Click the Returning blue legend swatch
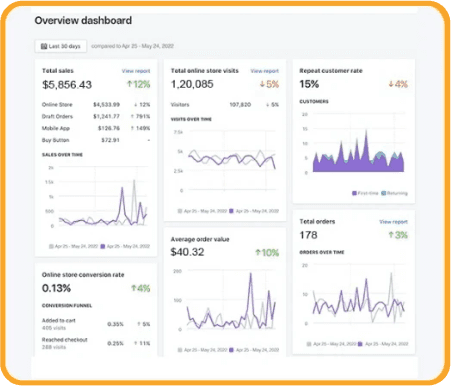The width and height of the screenshot is (451, 386). coord(384,193)
